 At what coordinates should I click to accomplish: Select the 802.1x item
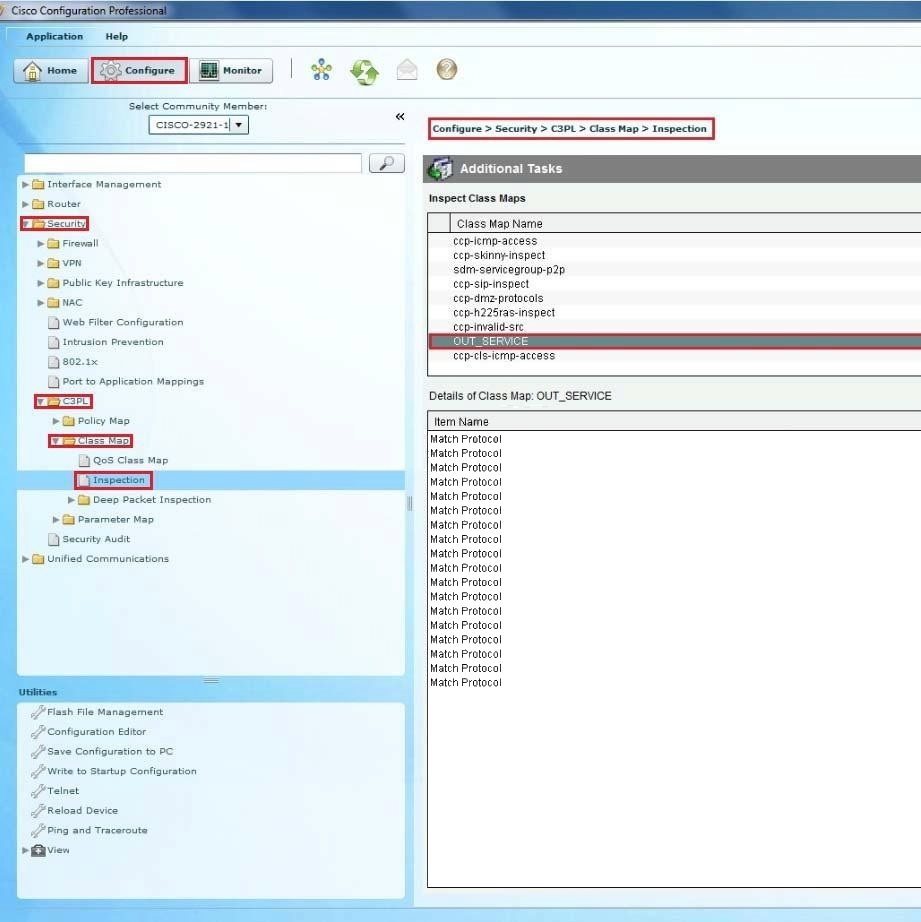pos(80,362)
